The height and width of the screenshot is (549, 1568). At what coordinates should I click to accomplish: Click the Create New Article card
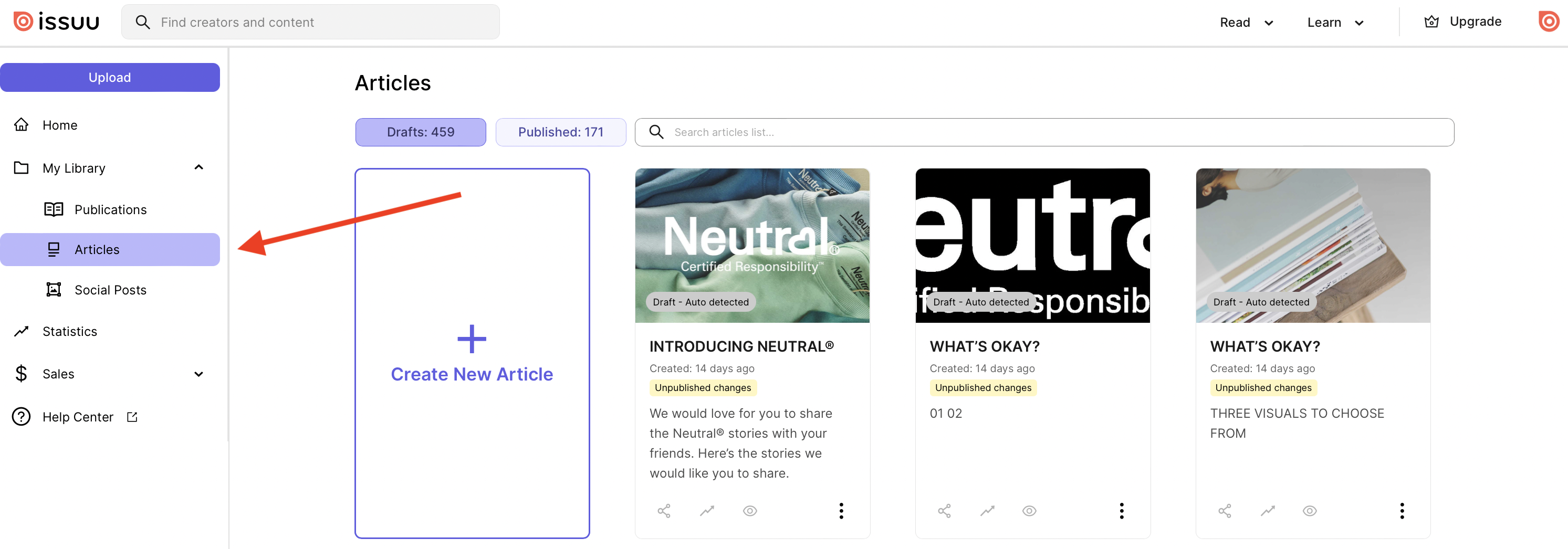(473, 354)
